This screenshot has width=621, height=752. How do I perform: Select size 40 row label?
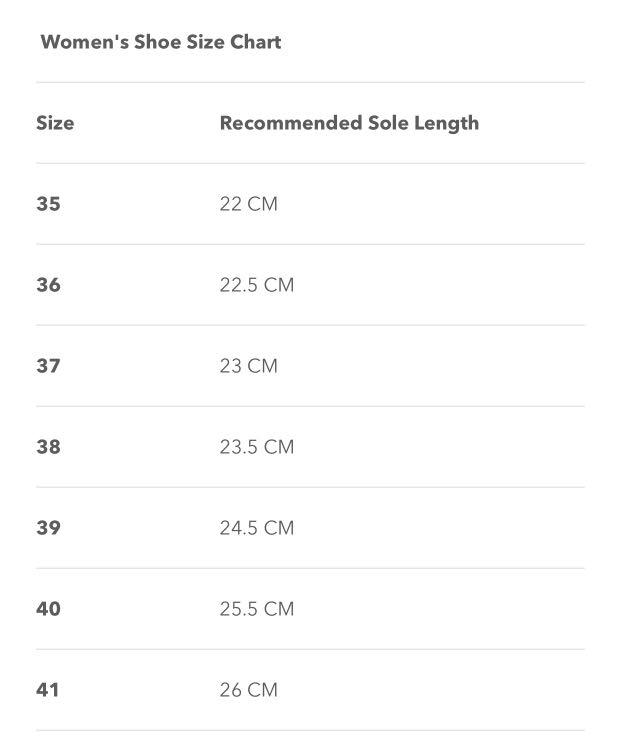tap(48, 609)
